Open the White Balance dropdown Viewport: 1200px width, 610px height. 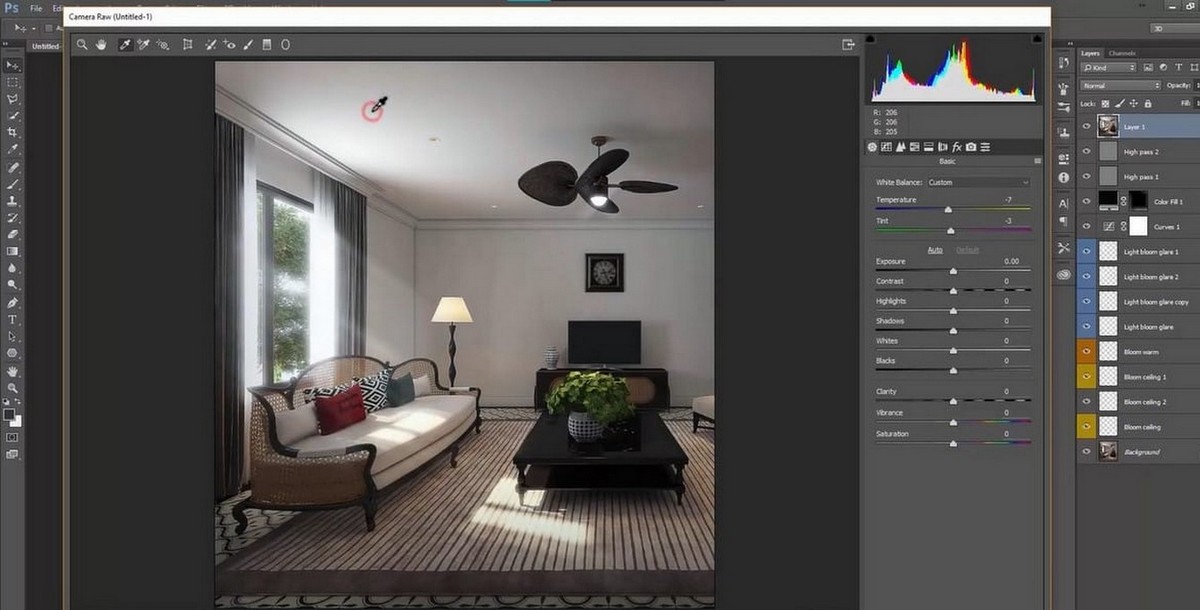(x=978, y=182)
